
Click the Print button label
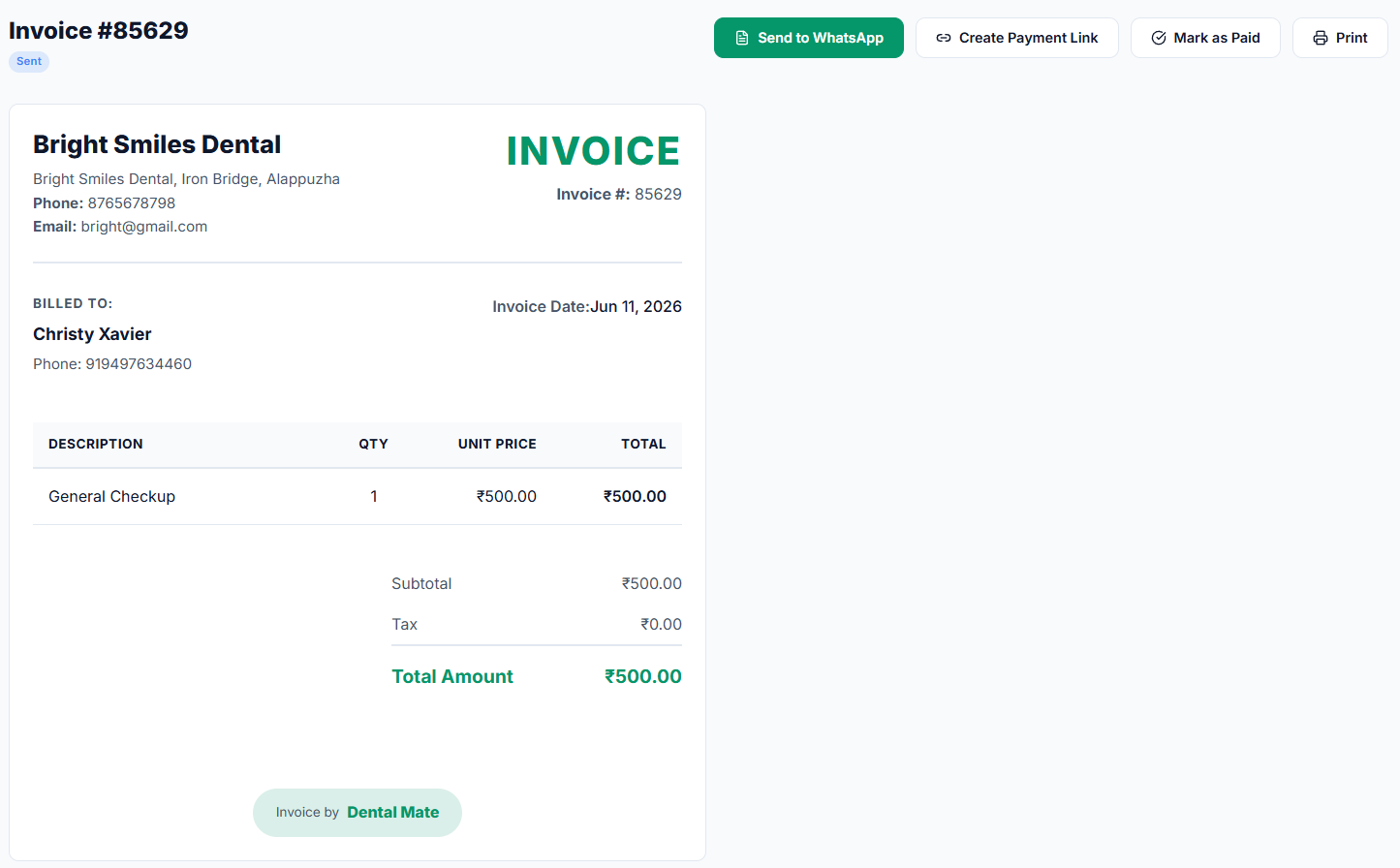1352,38
